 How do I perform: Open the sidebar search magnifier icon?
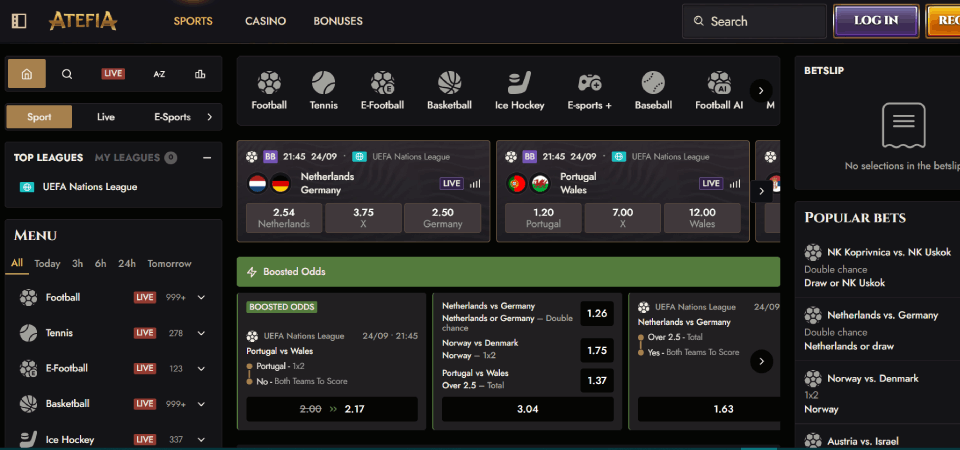pyautogui.click(x=67, y=74)
